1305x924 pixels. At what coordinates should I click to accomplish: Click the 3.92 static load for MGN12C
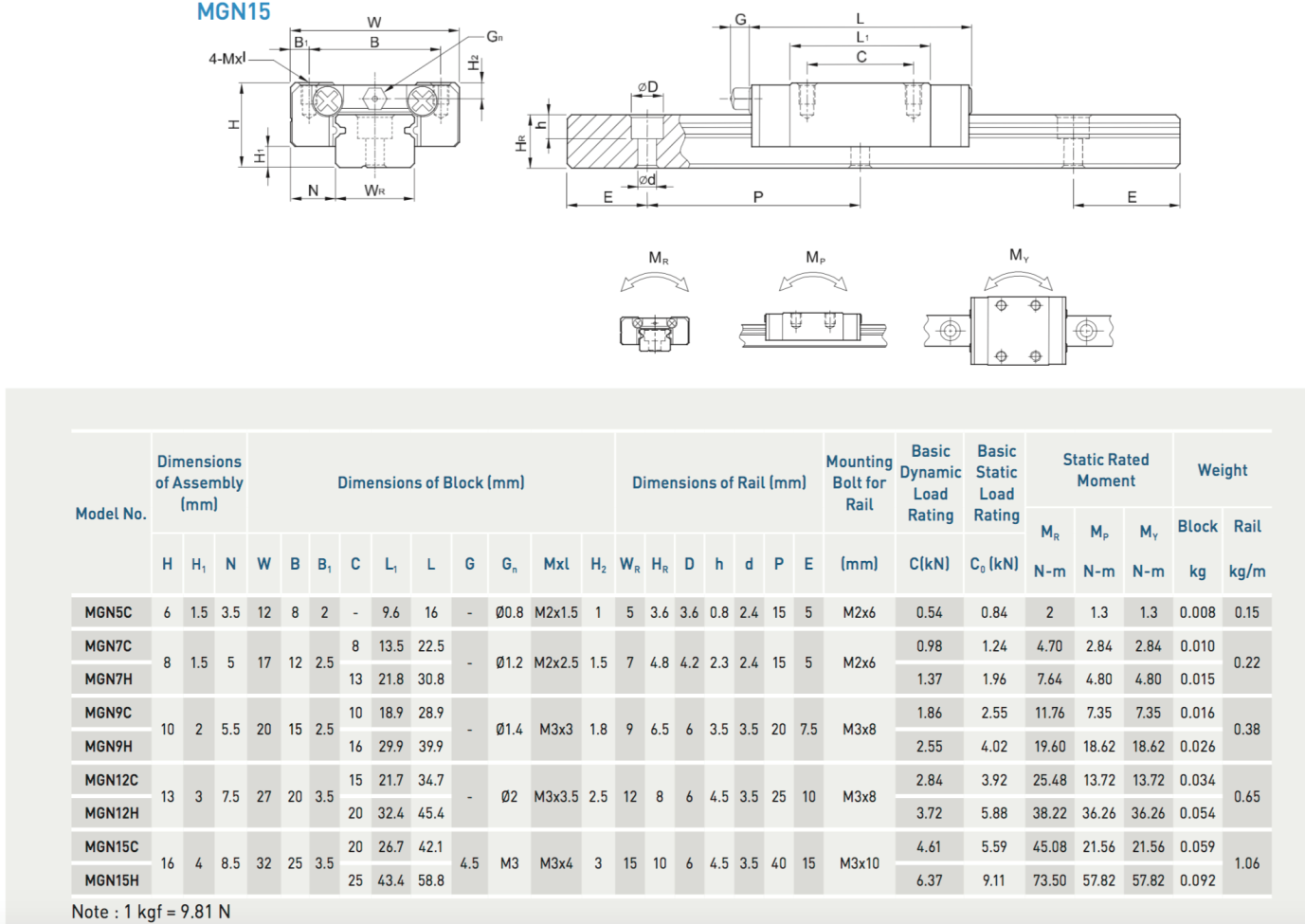(994, 780)
